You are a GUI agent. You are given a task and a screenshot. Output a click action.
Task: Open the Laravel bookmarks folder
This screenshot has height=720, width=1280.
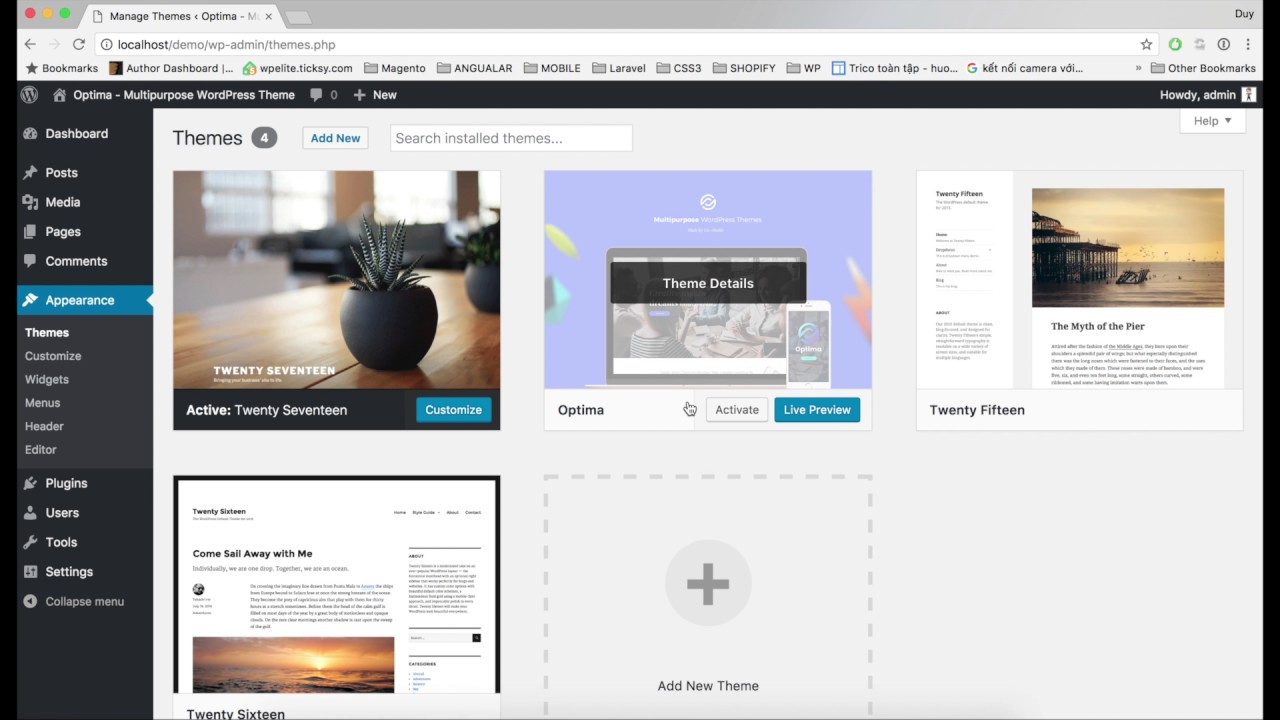(x=618, y=68)
